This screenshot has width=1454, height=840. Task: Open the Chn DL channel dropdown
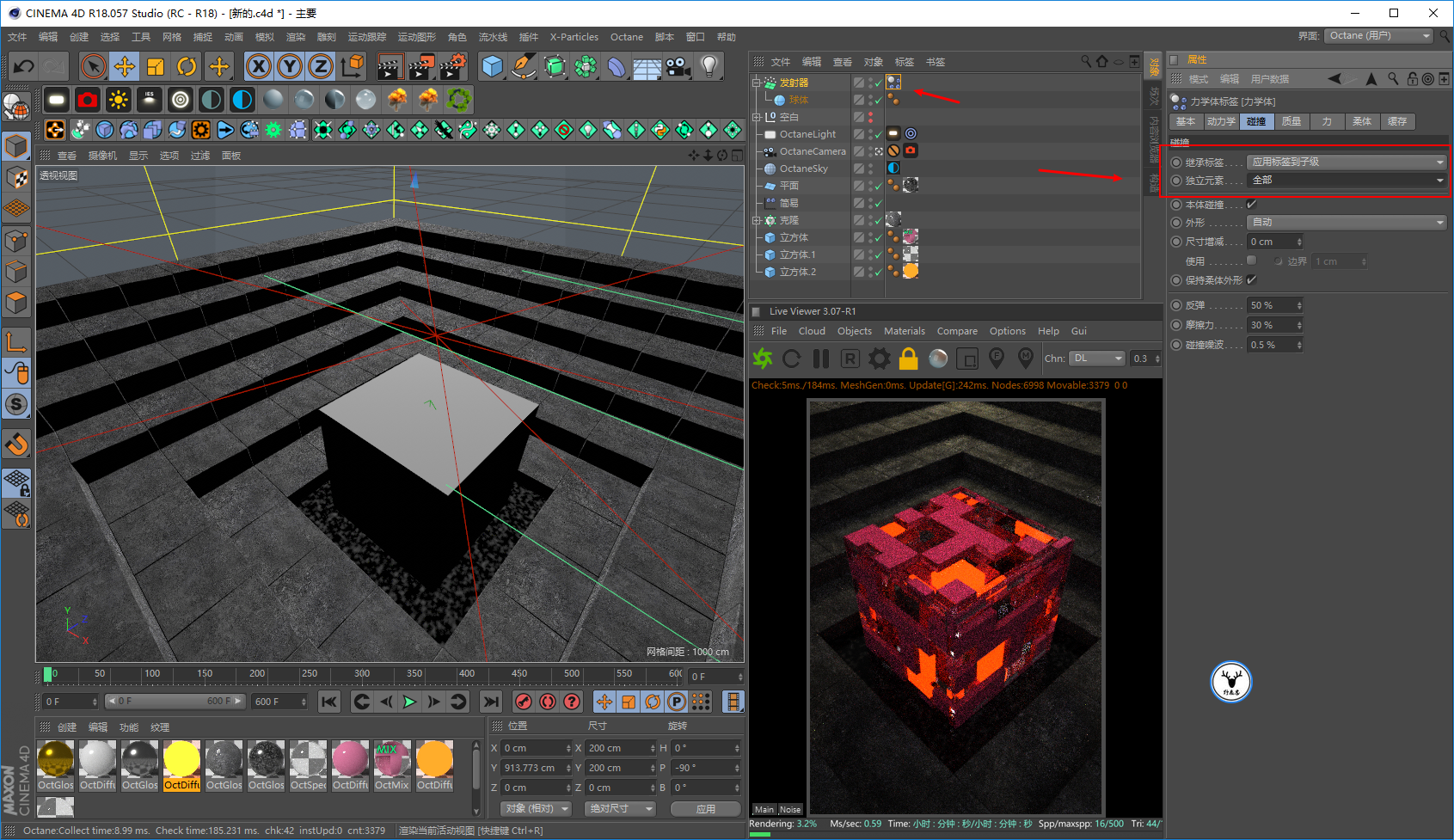pos(1098,359)
